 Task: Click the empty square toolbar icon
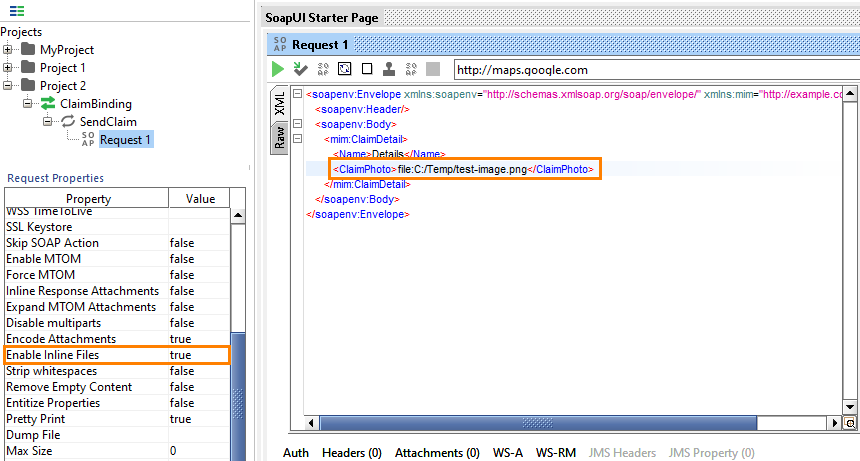click(x=367, y=69)
